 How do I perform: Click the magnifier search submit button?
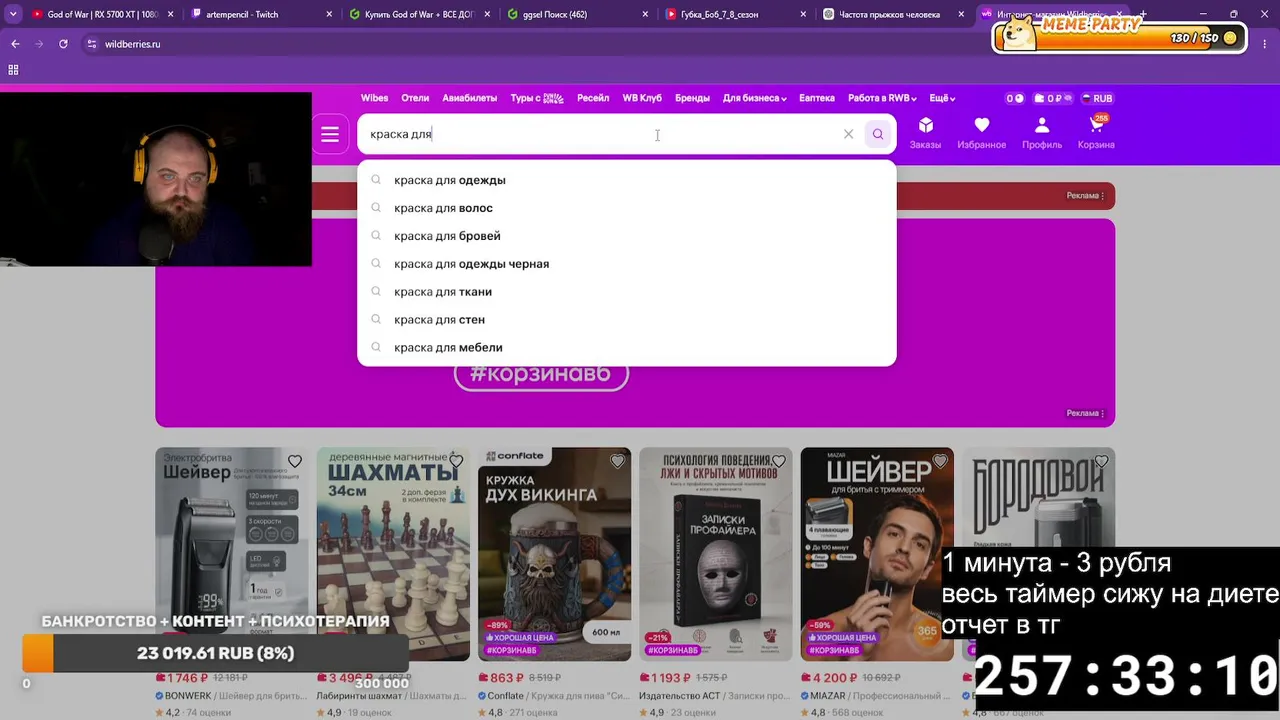878,134
